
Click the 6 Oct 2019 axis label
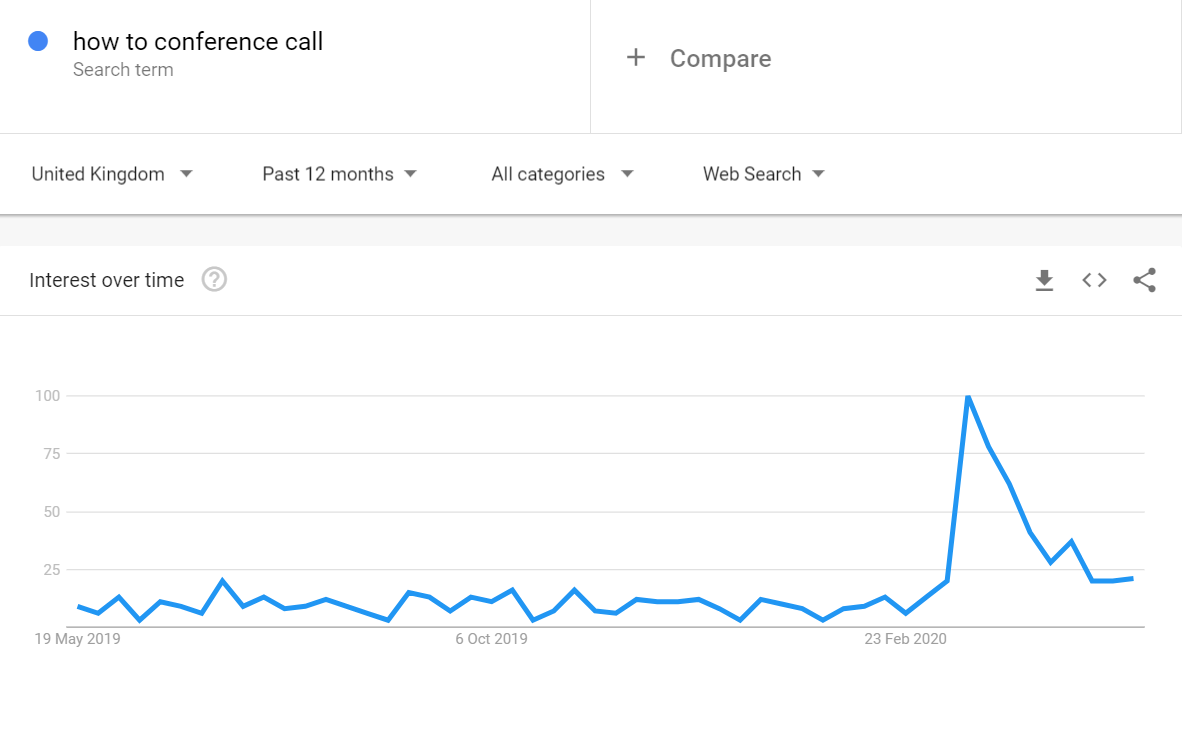(x=491, y=639)
